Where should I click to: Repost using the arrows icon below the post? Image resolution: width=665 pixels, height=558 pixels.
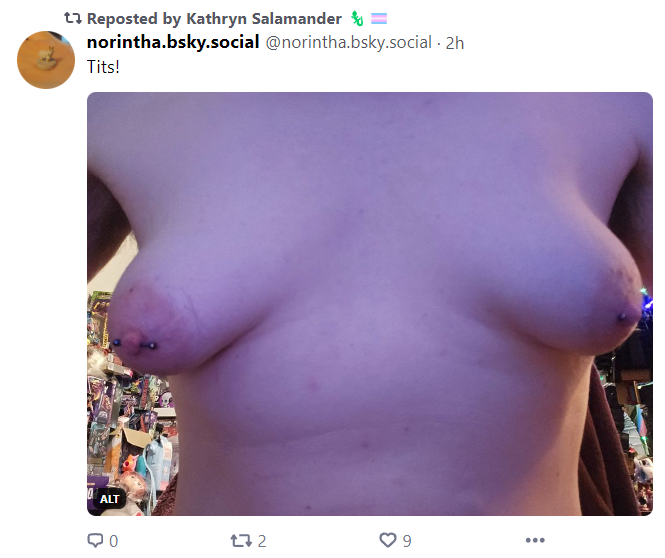pos(241,541)
